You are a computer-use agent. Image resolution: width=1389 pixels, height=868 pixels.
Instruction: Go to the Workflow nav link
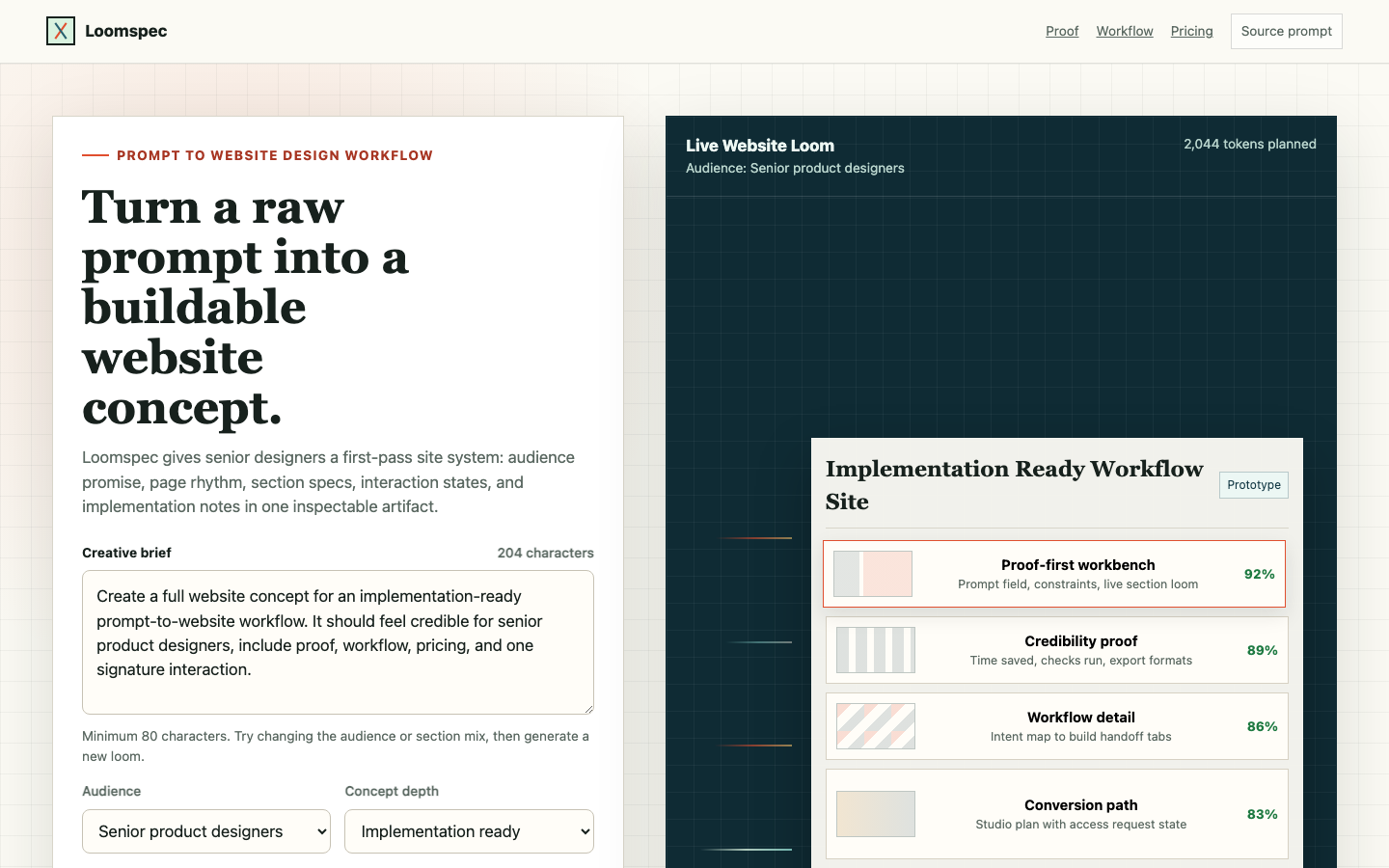(x=1125, y=31)
